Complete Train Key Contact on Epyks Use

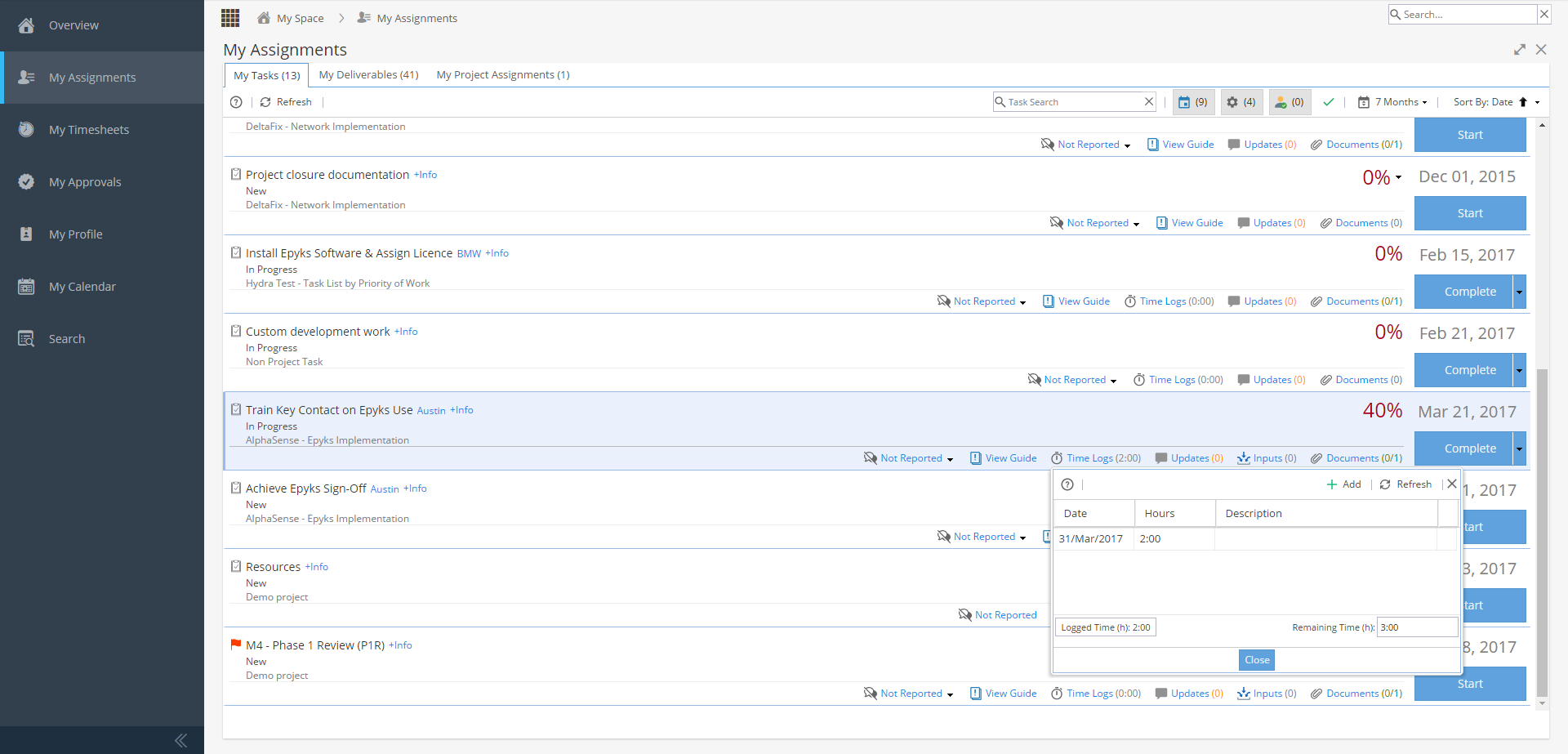tap(1463, 448)
